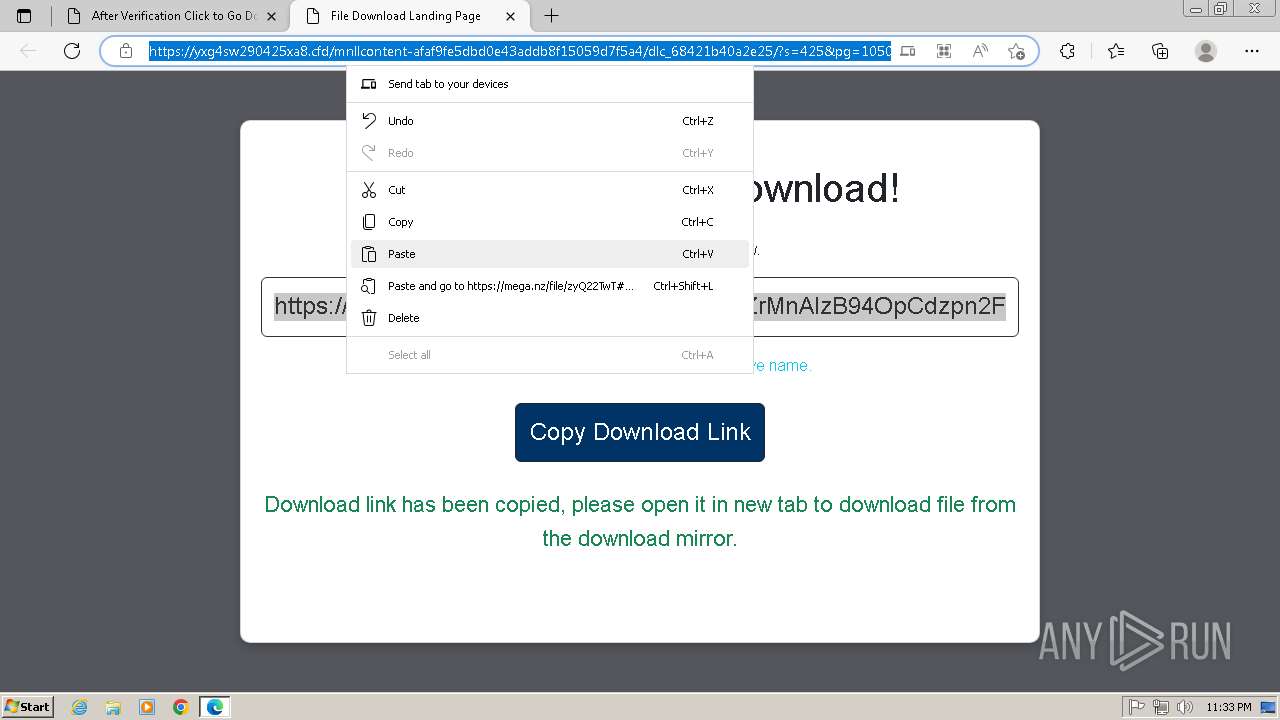Click the Microsoft Edge taskbar icon
Screen dimensions: 1280x720
(x=215, y=707)
